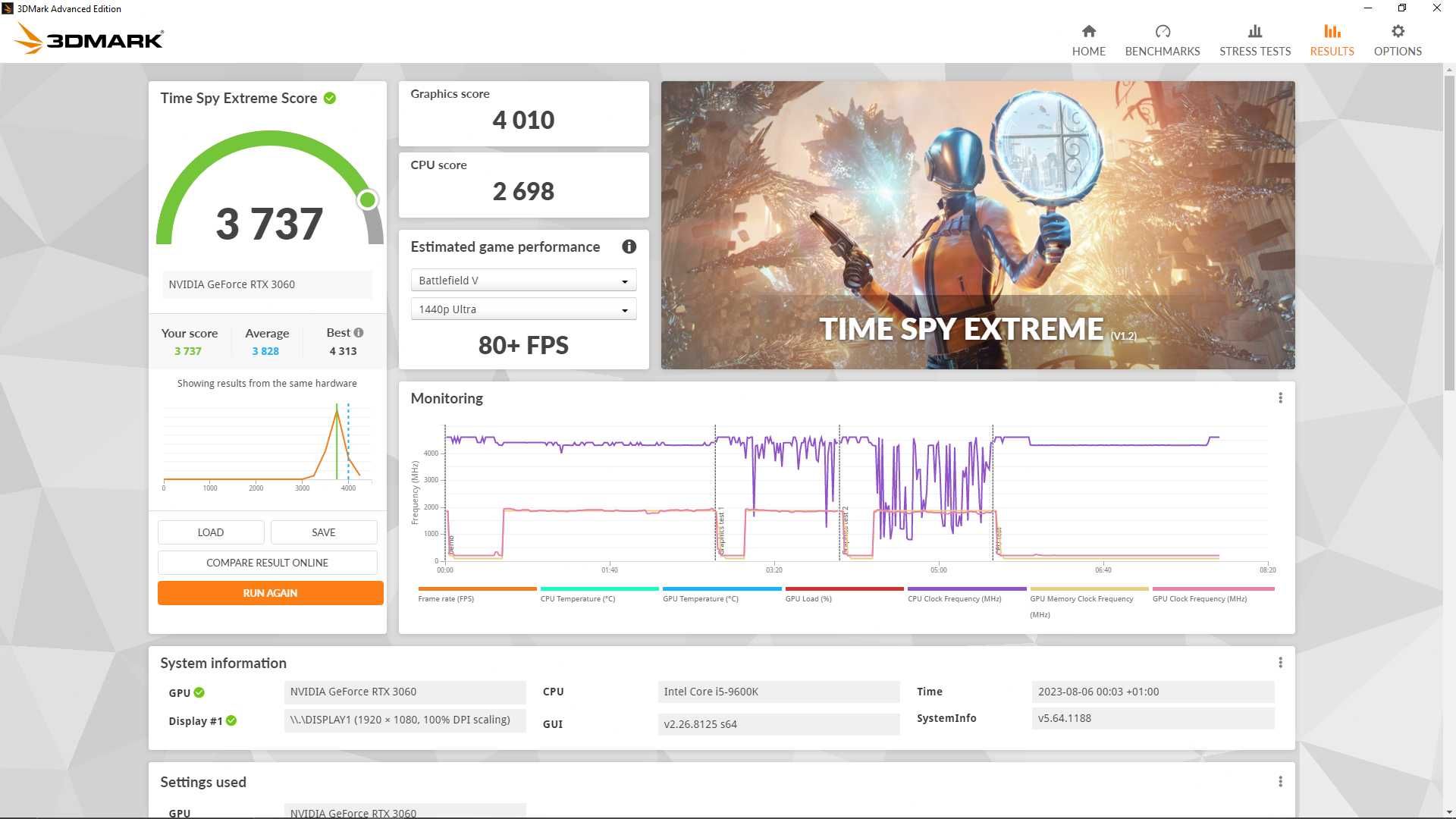Click info icon next to Best score
This screenshot has height=819, width=1456.
(359, 332)
